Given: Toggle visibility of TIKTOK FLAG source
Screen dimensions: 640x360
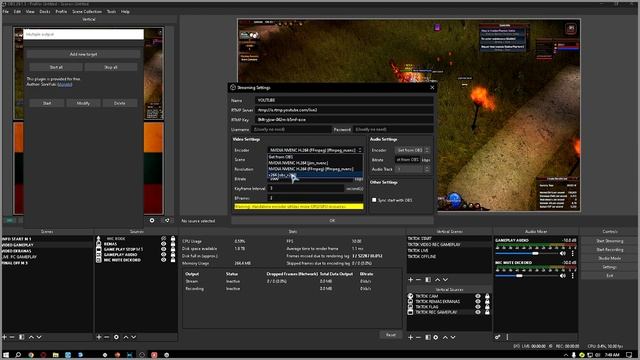Looking at the screenshot, I should 478,307.
